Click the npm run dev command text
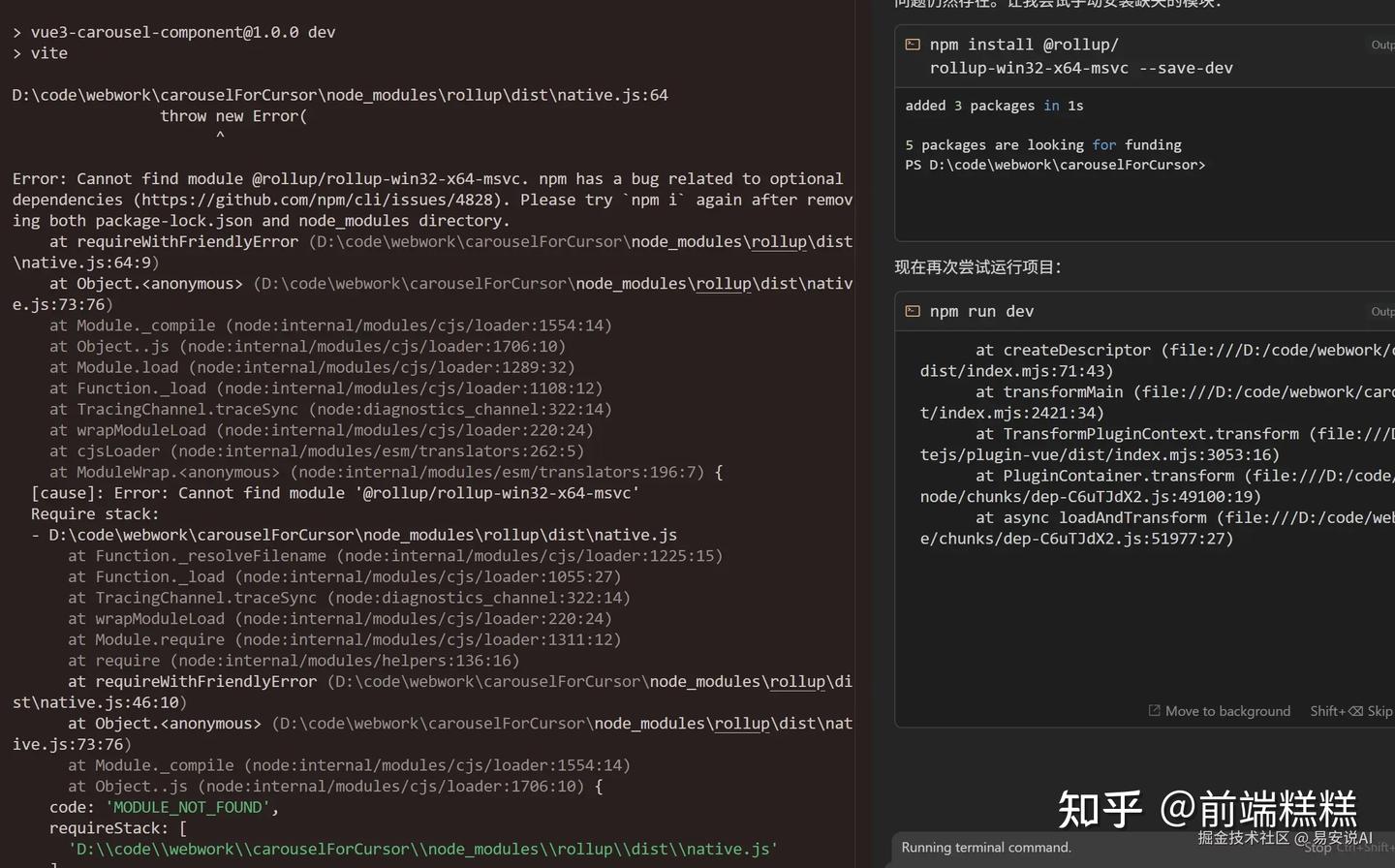 pos(981,311)
